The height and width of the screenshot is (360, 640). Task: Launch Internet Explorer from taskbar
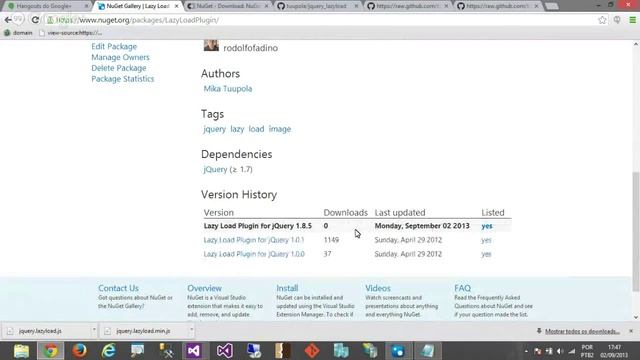(x=109, y=351)
